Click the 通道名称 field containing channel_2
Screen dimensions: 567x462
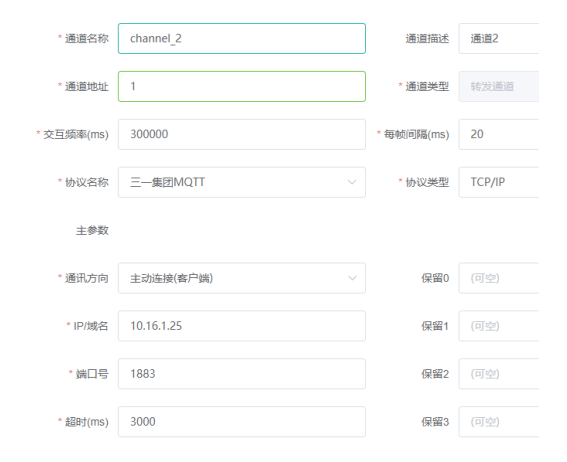pyautogui.click(x=242, y=38)
